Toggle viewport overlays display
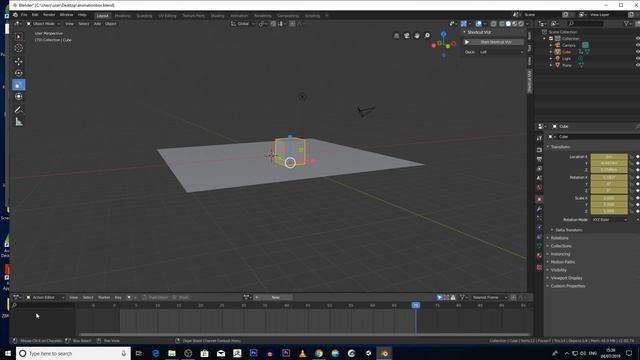The height and width of the screenshot is (360, 640). (x=479, y=24)
